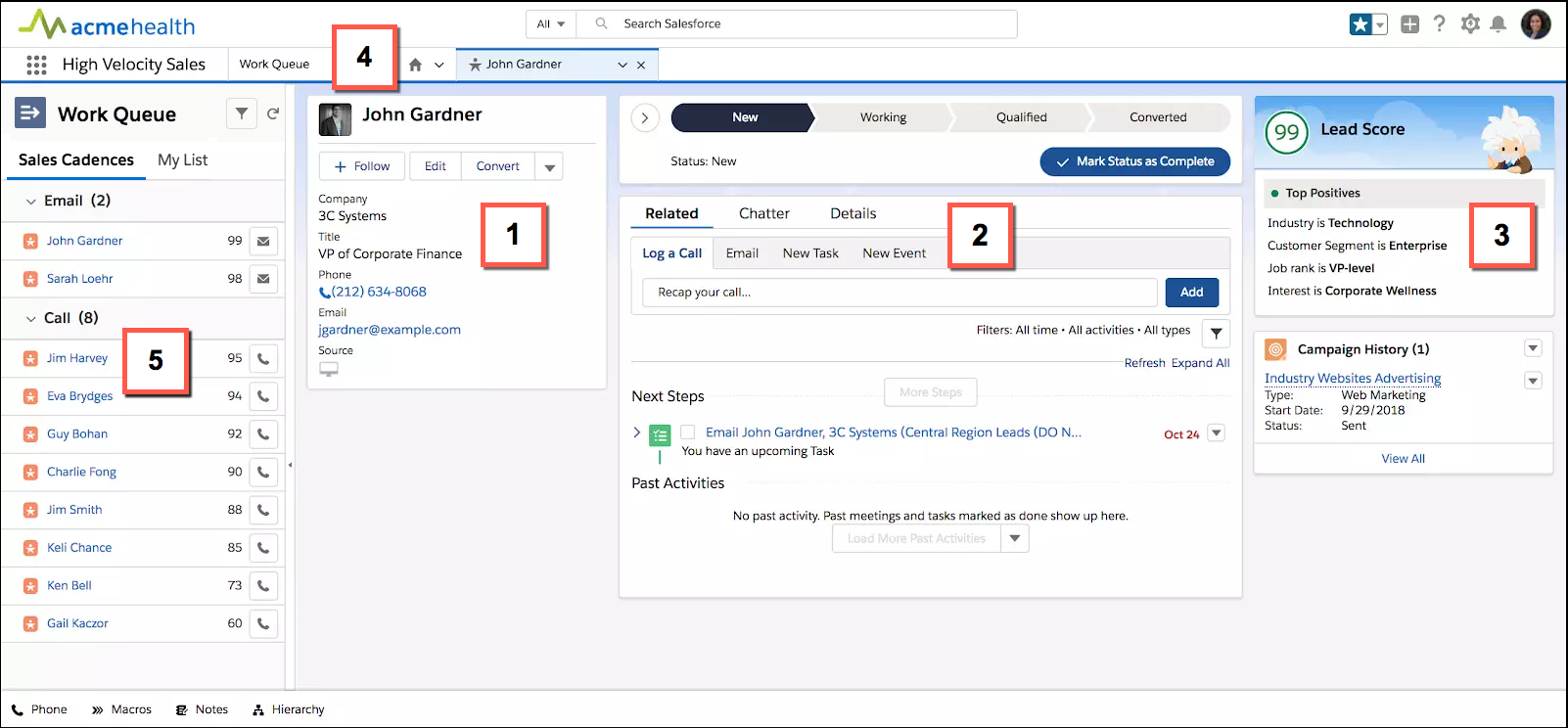
Task: Click the Add call button
Action: [x=1192, y=293]
